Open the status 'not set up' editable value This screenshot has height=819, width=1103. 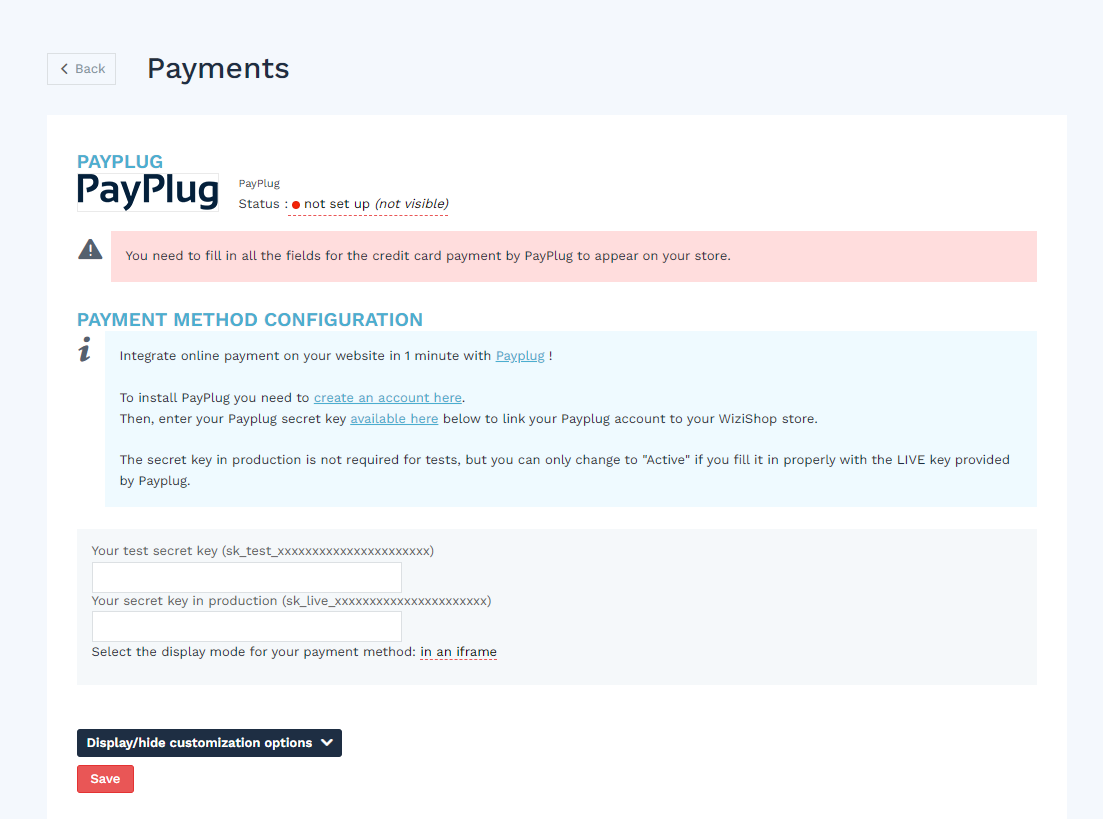[368, 204]
